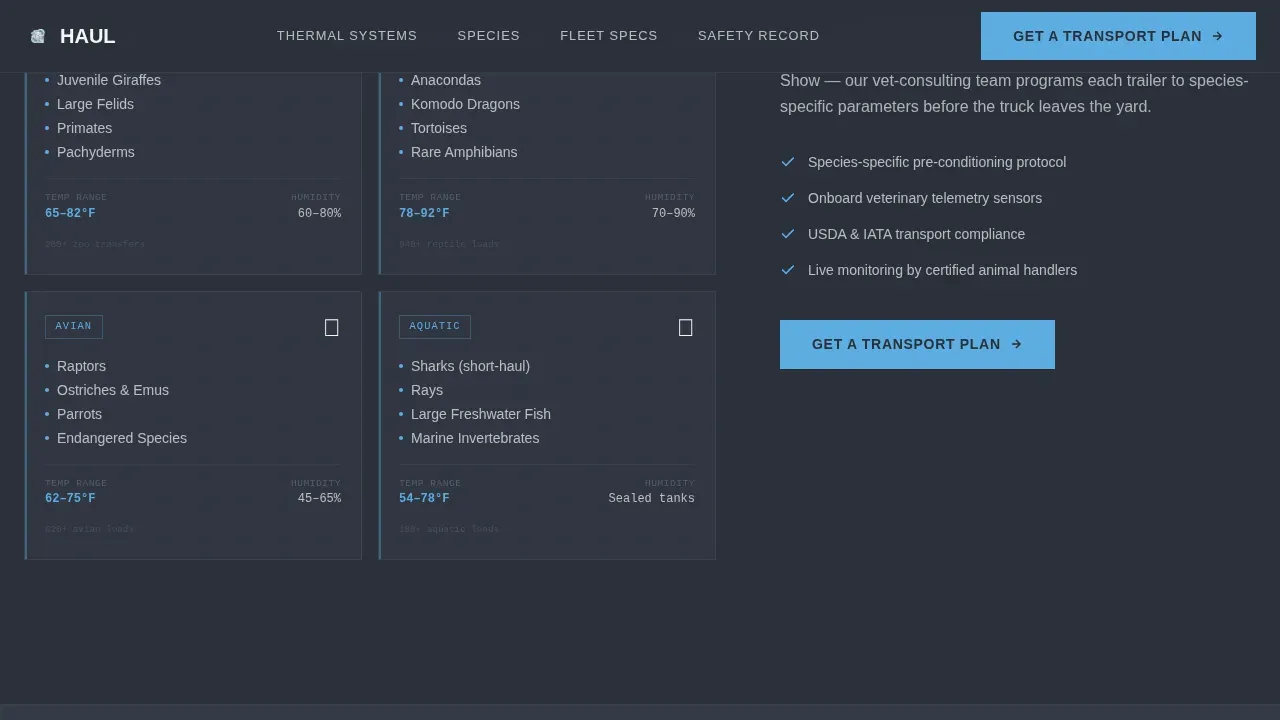
Task: Click the 54–78°F temperature value
Action: (x=424, y=499)
